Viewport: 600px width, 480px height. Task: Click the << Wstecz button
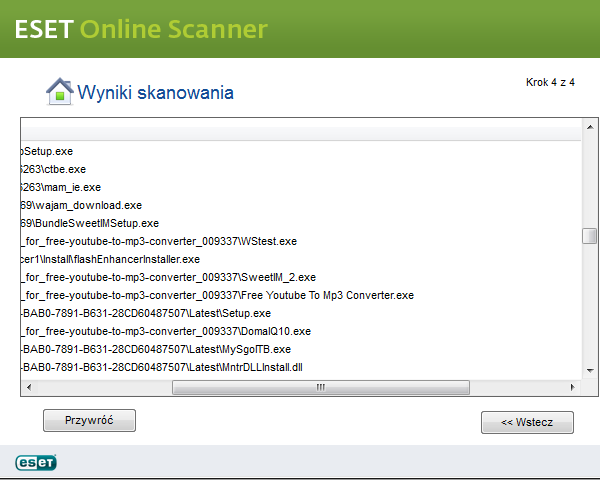(527, 422)
